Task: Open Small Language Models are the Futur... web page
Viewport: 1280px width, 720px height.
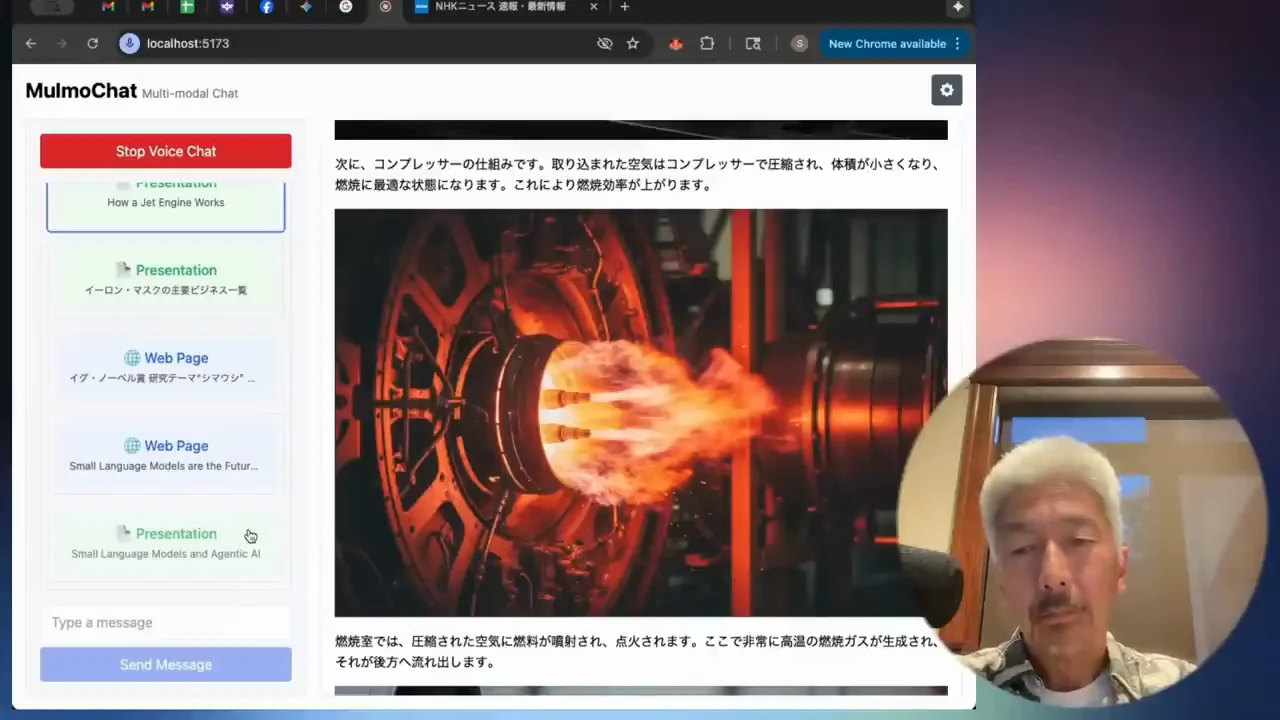Action: pos(166,455)
